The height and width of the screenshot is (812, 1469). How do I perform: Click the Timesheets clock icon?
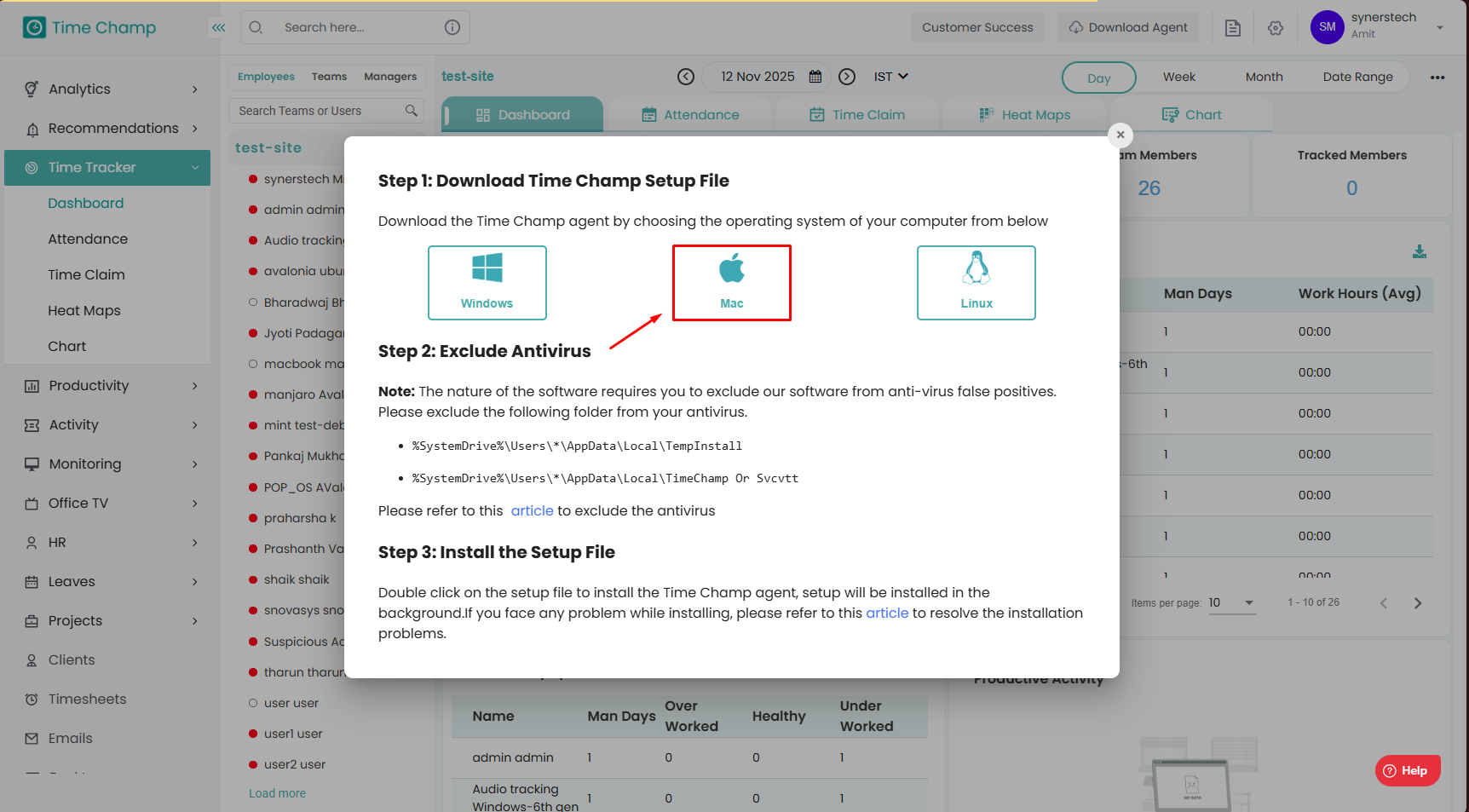point(32,700)
